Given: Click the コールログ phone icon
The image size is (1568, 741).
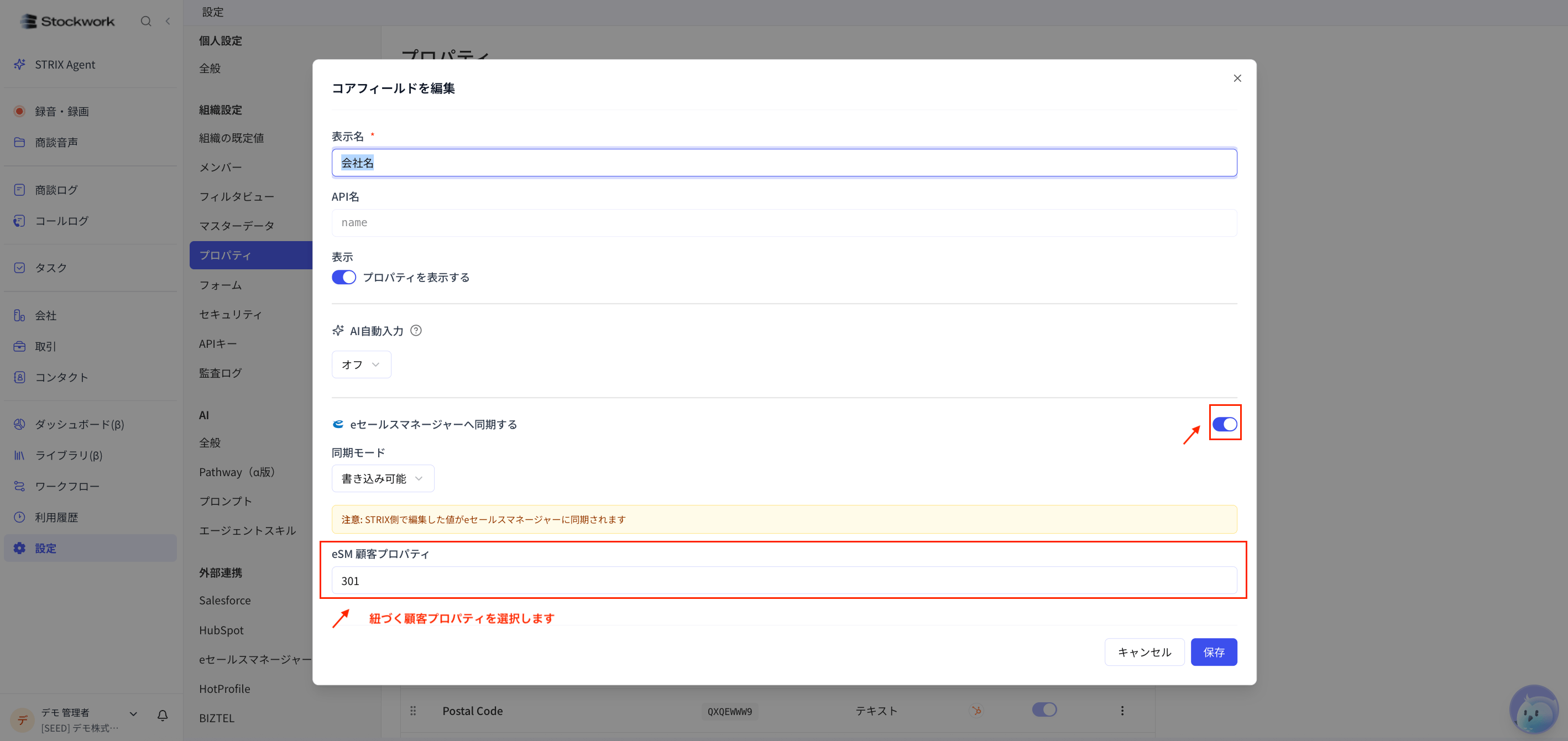Looking at the screenshot, I should click(x=19, y=221).
